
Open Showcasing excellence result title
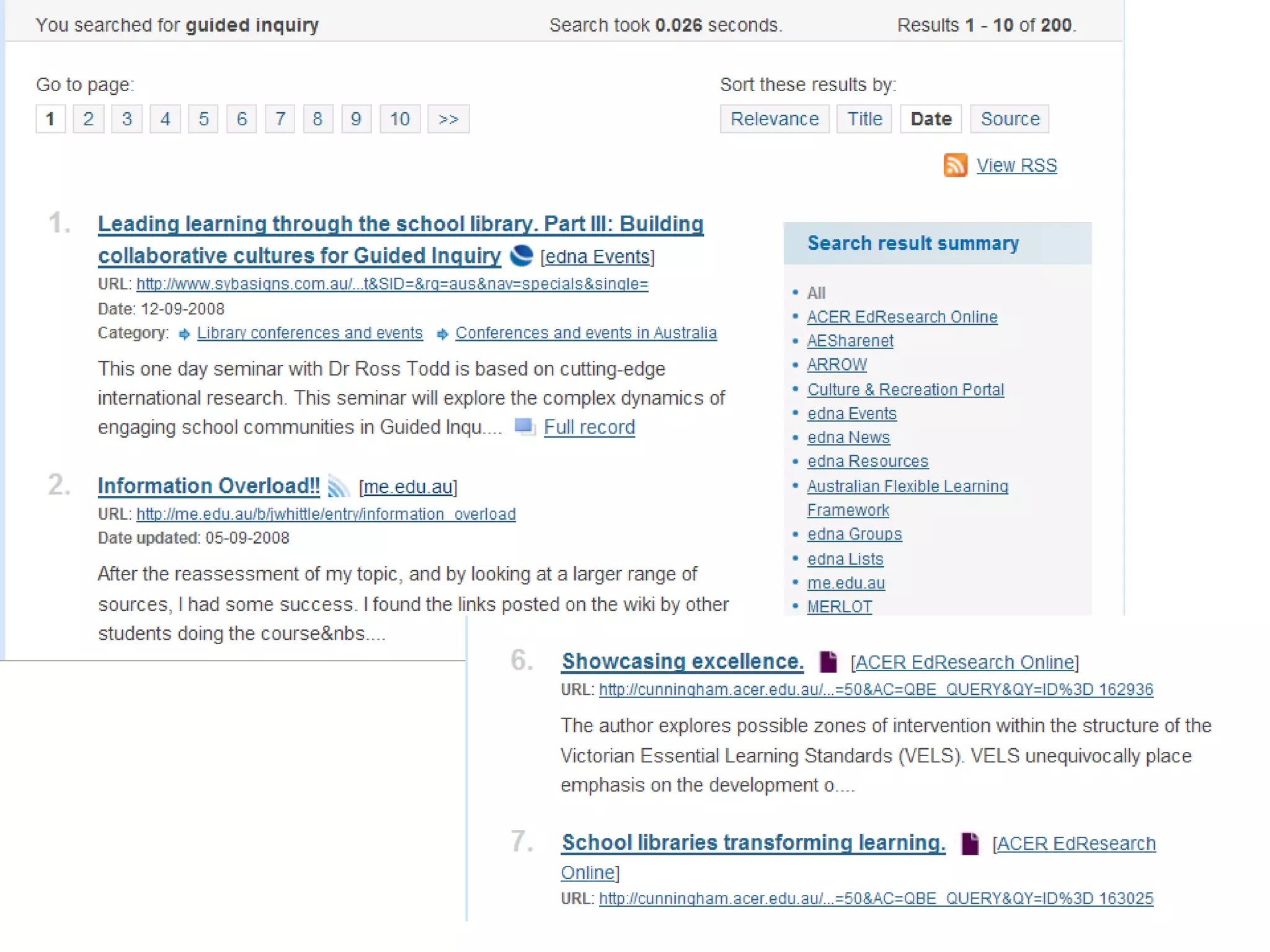pos(682,661)
